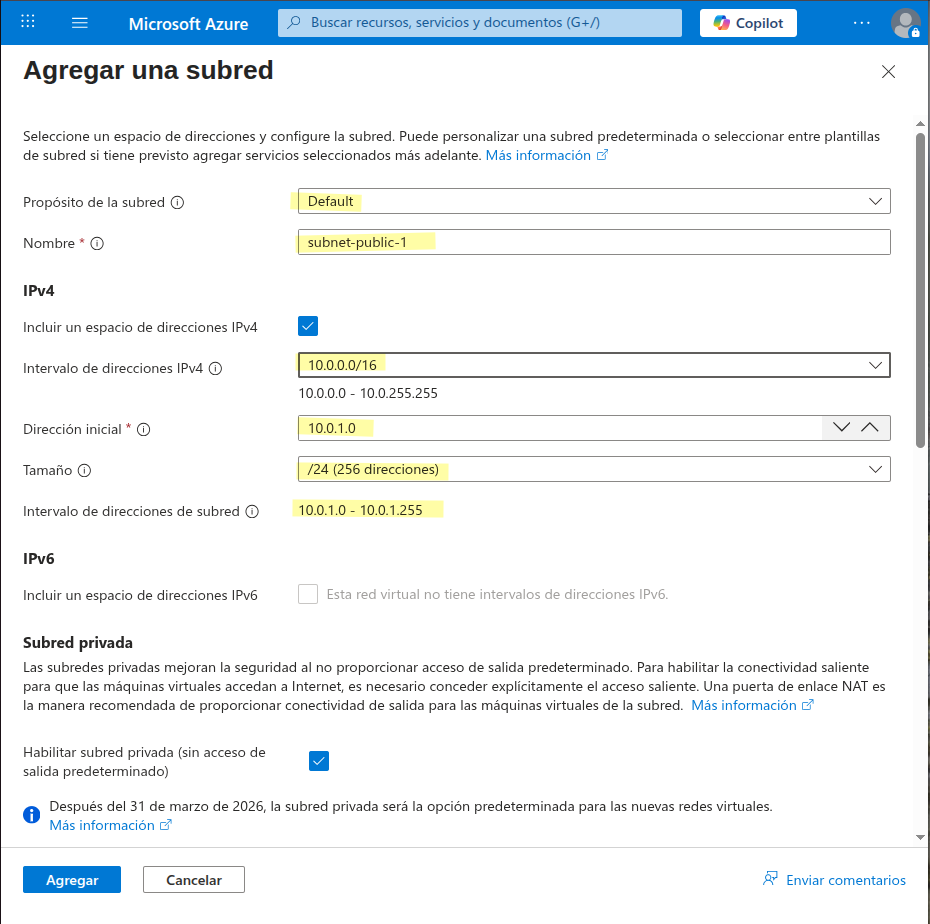This screenshot has height=924, width=930.
Task: Disable the Habilitar subred privada checkbox
Action: 319,761
